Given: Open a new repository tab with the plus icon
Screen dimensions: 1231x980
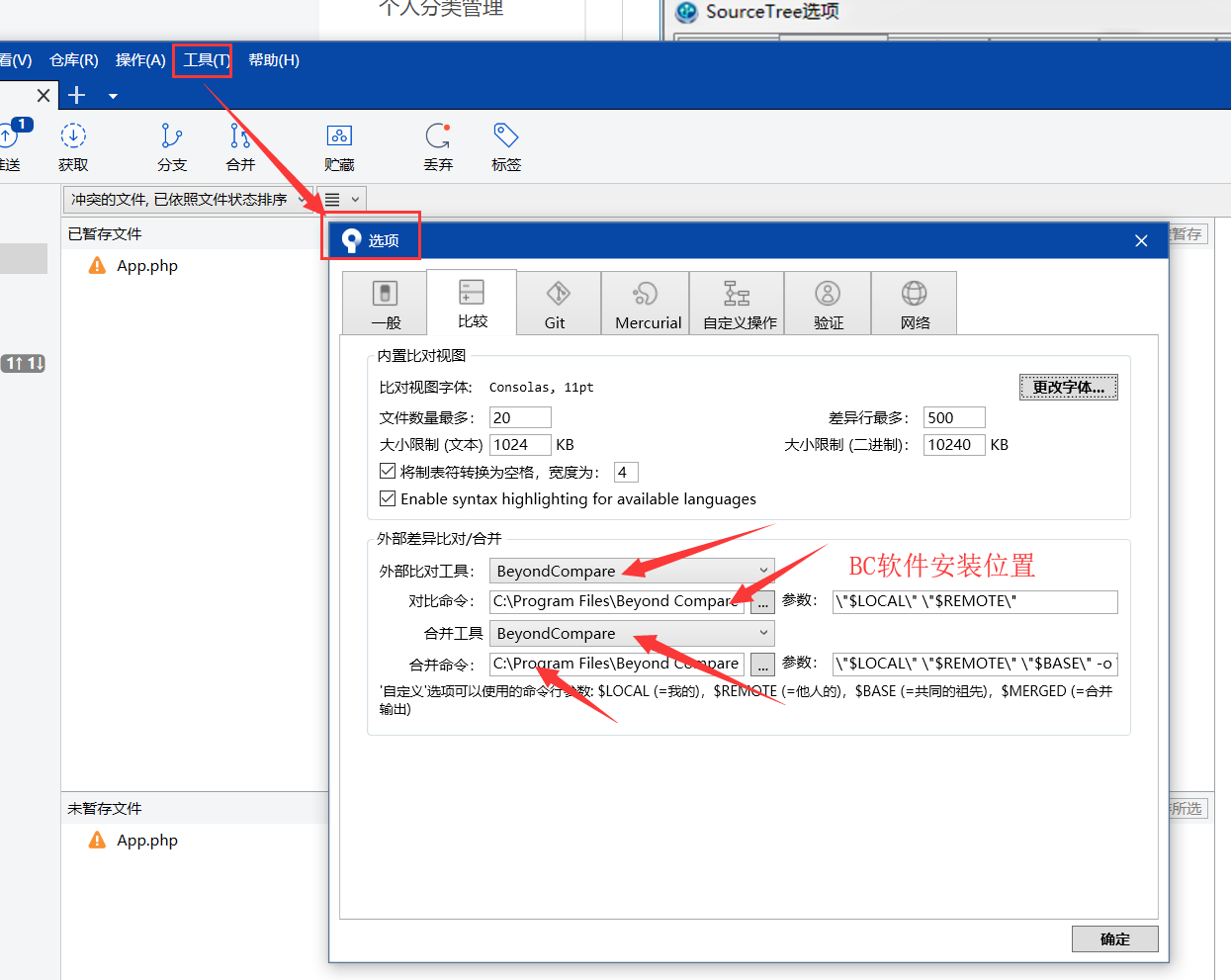Looking at the screenshot, I should point(77,95).
